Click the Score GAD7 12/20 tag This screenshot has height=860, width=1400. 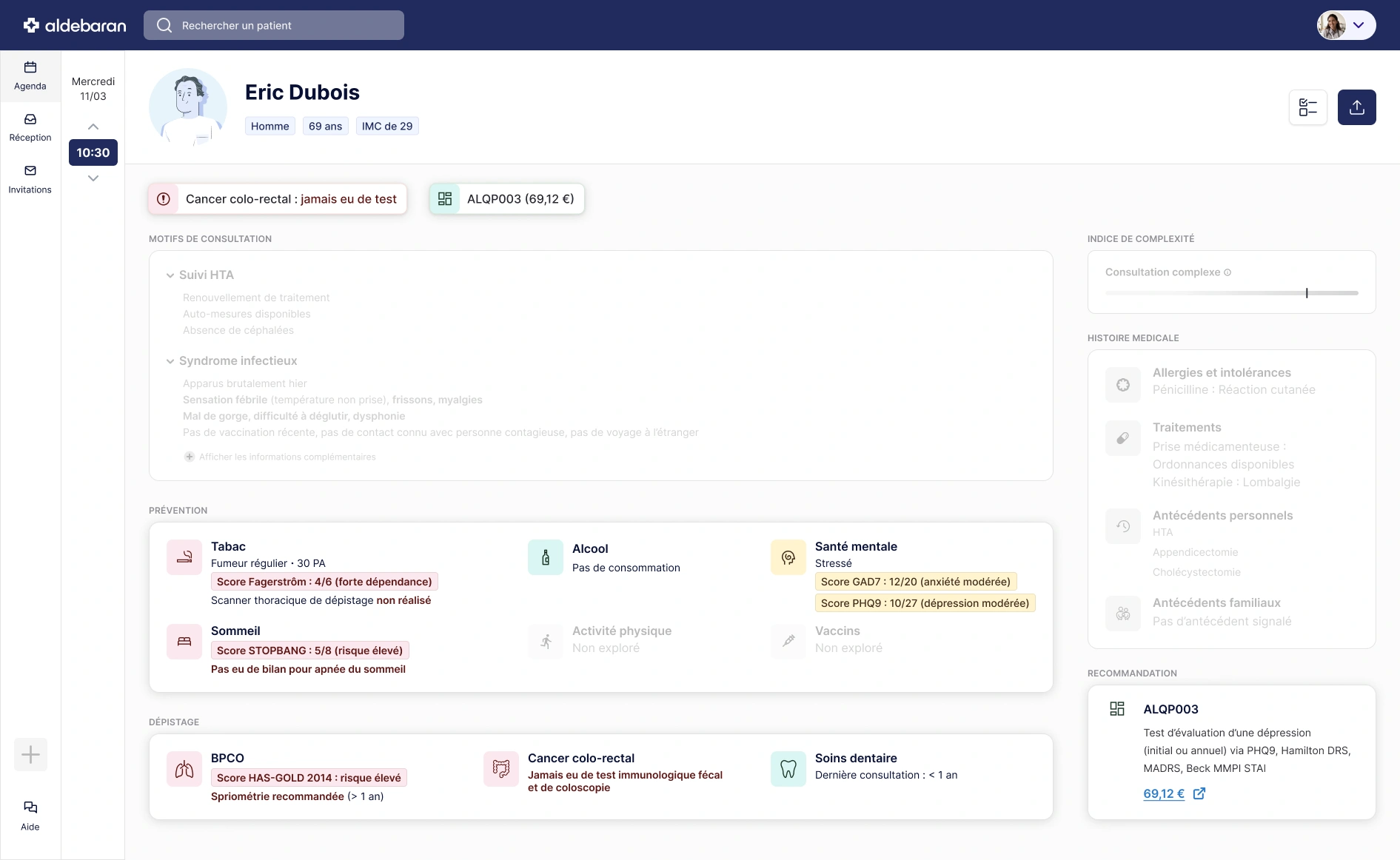point(916,582)
